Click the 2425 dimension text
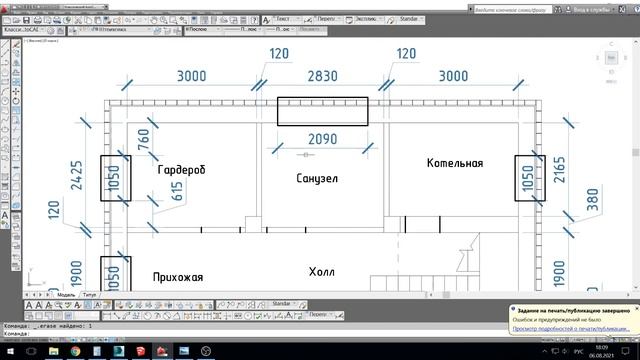 point(76,176)
